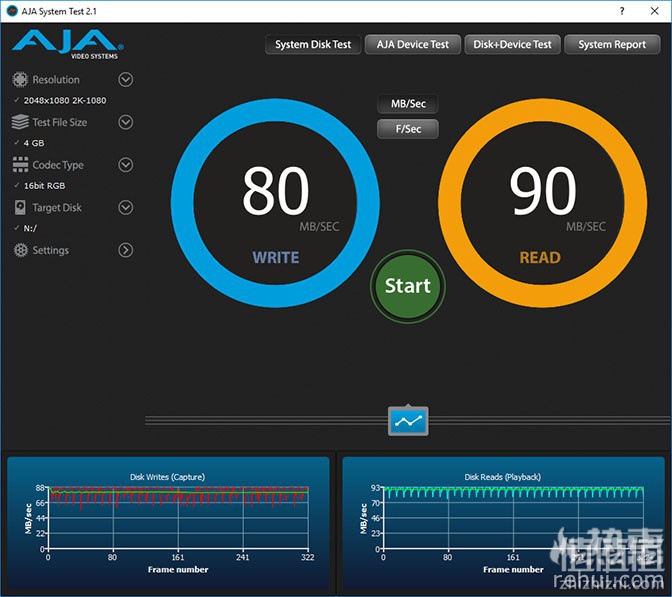
Task: Click the Target Disk drive icon
Action: tap(20, 207)
